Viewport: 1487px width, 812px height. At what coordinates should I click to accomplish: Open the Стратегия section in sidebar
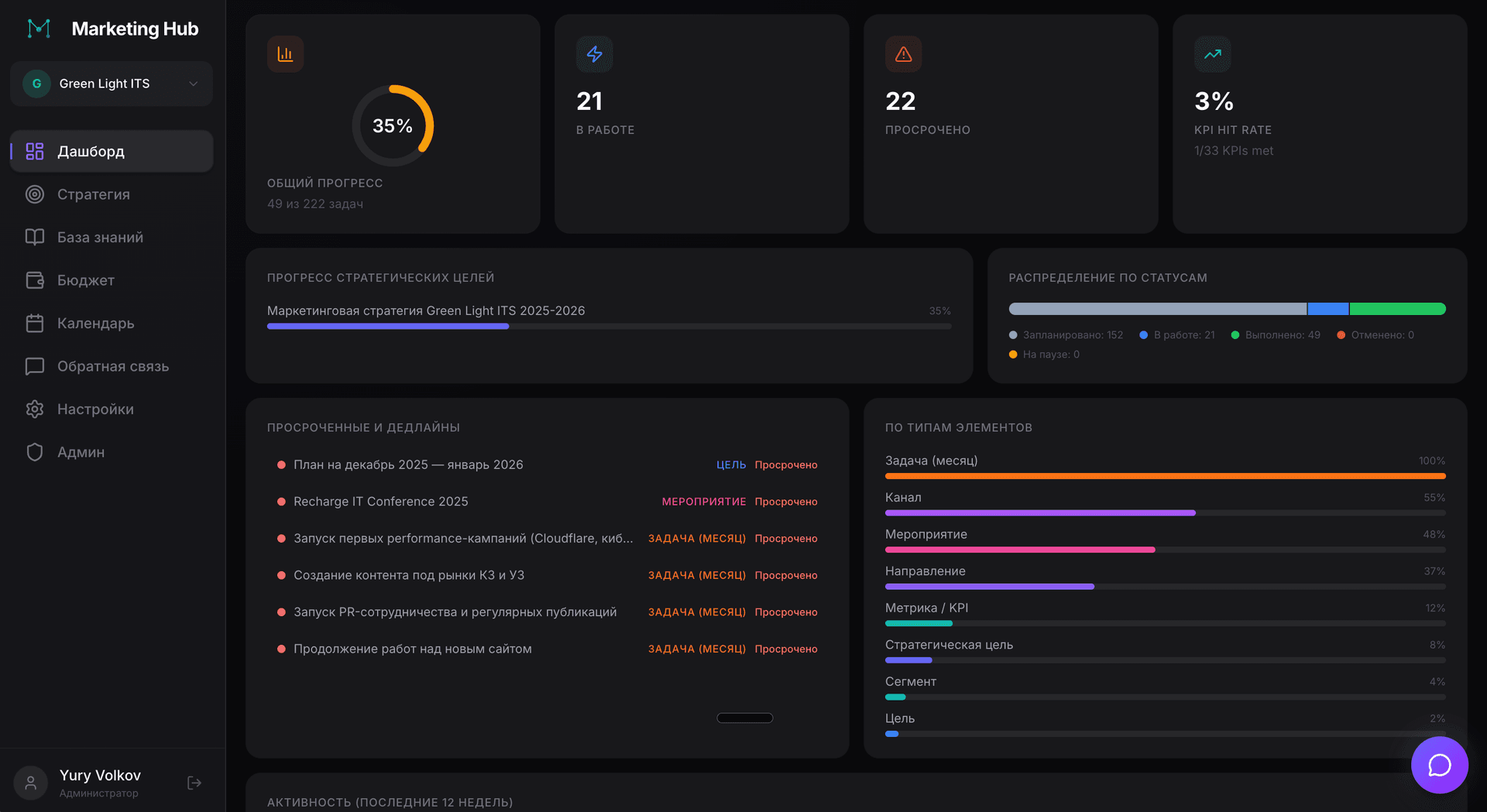[94, 194]
